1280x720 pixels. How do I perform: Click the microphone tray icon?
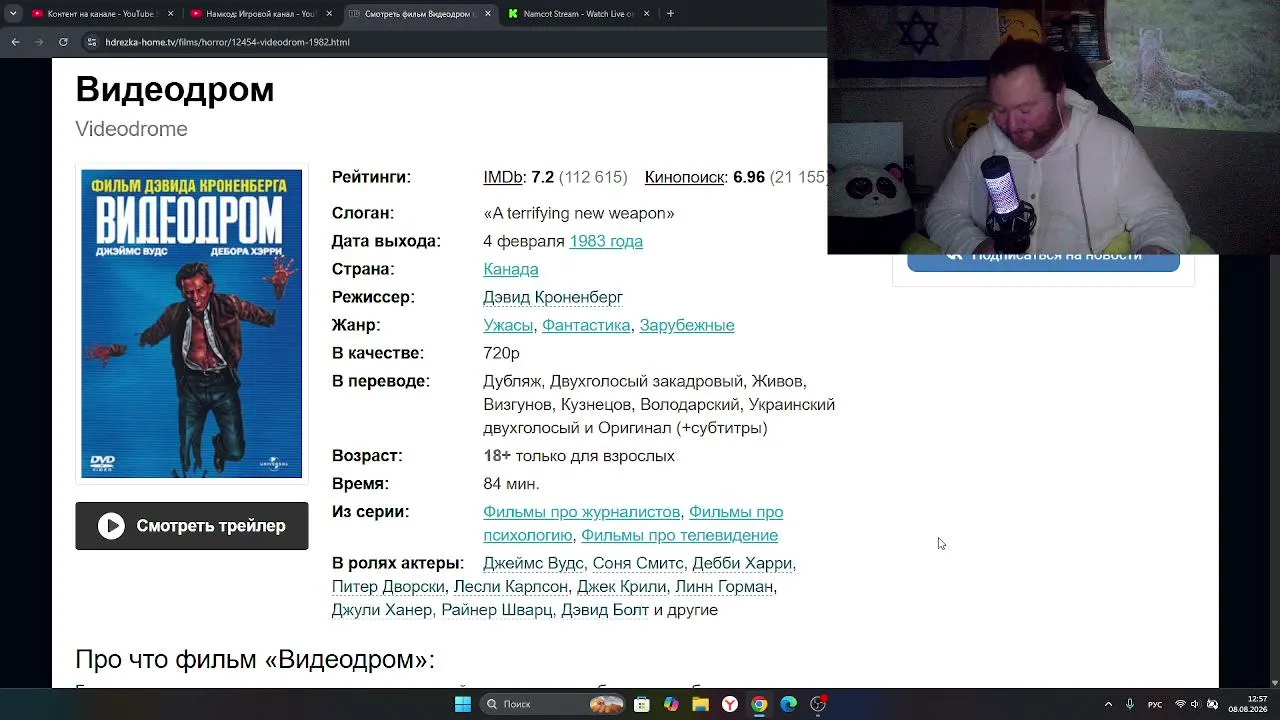tap(1130, 704)
